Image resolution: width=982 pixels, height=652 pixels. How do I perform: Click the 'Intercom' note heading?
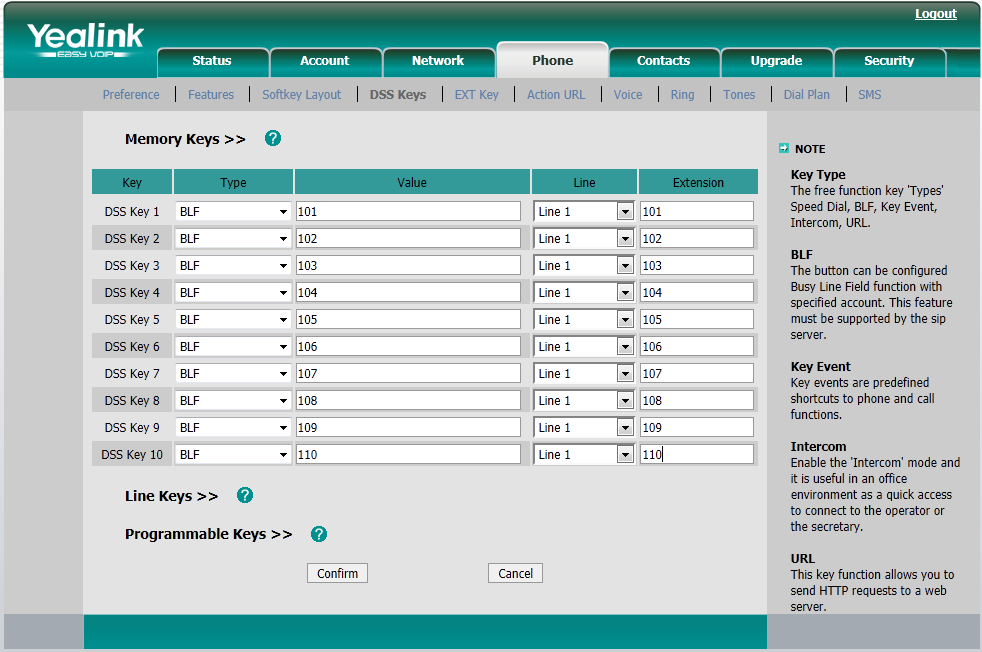coord(818,447)
